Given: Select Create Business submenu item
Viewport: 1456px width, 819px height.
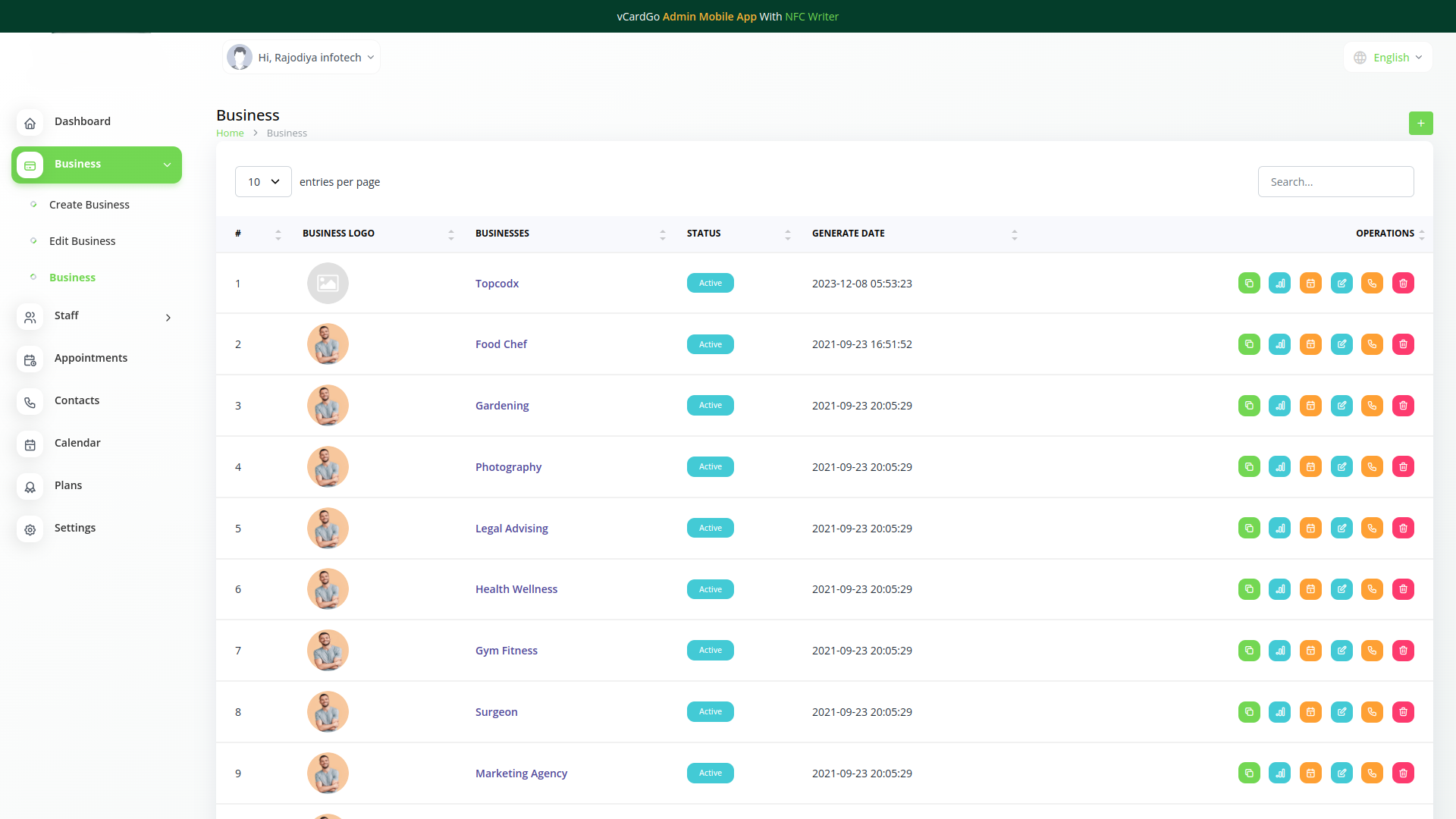Looking at the screenshot, I should 89,205.
